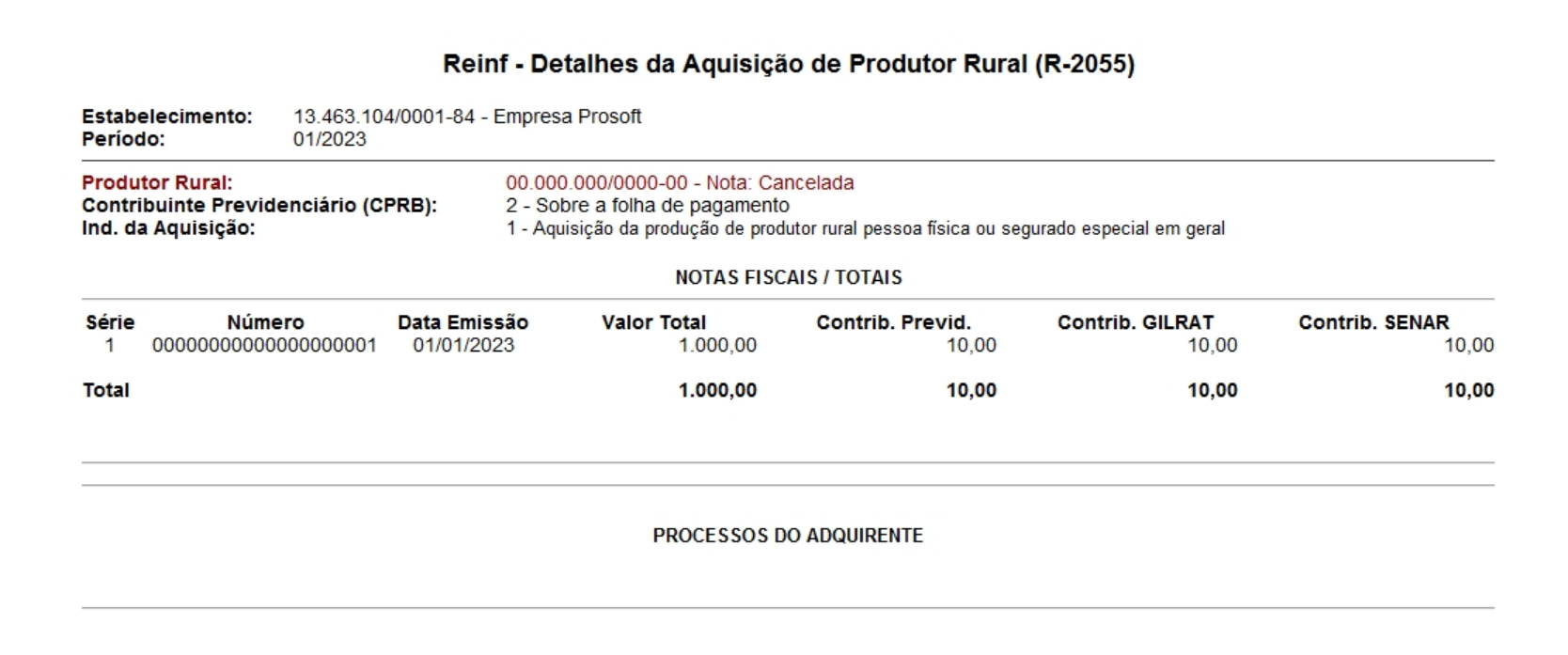Select the Contribuinte Previdenciário (CPRB) label
The width and height of the screenshot is (1568, 655).
259,205
